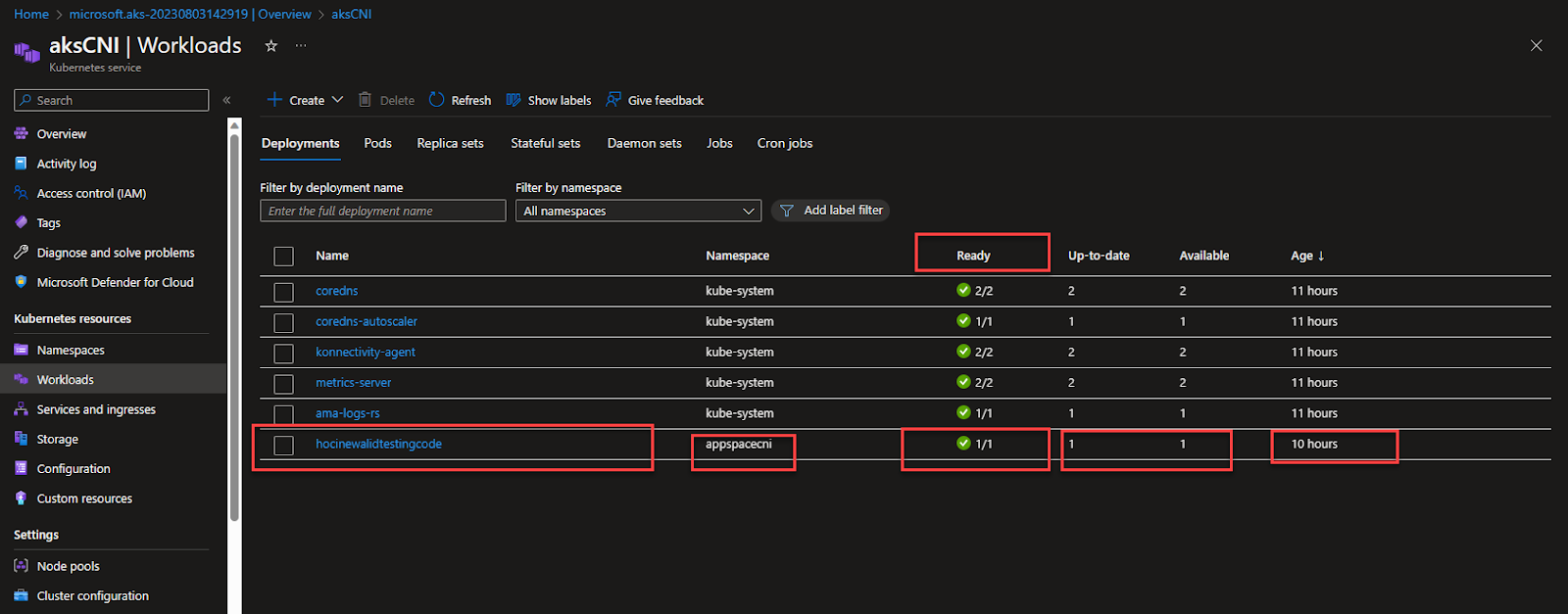Open the metrics-server deployment link
Viewport: 1568px width, 614px height.
[353, 382]
